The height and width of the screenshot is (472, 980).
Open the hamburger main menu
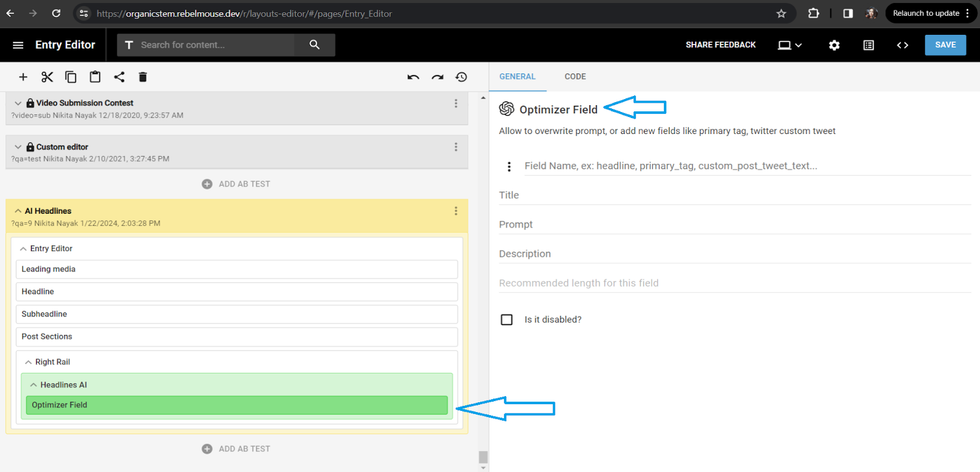click(x=18, y=45)
